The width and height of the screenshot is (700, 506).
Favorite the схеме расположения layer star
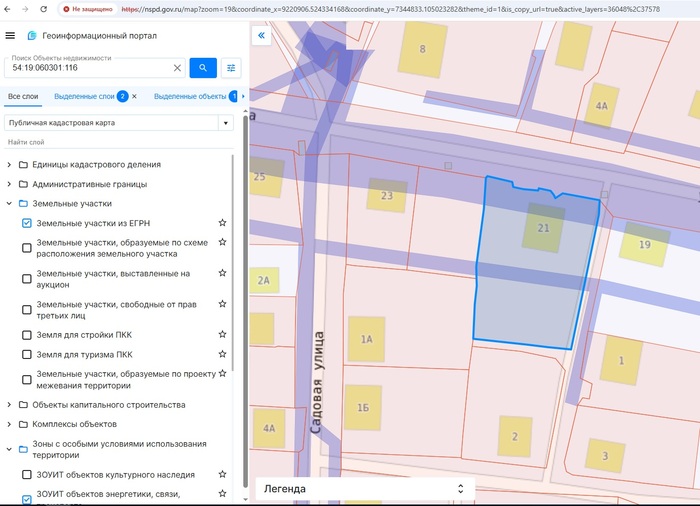[222, 242]
